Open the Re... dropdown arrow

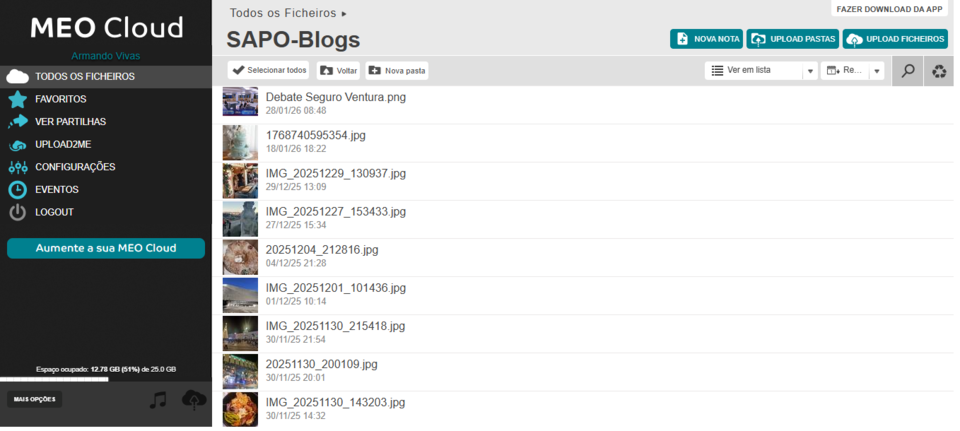pos(877,71)
